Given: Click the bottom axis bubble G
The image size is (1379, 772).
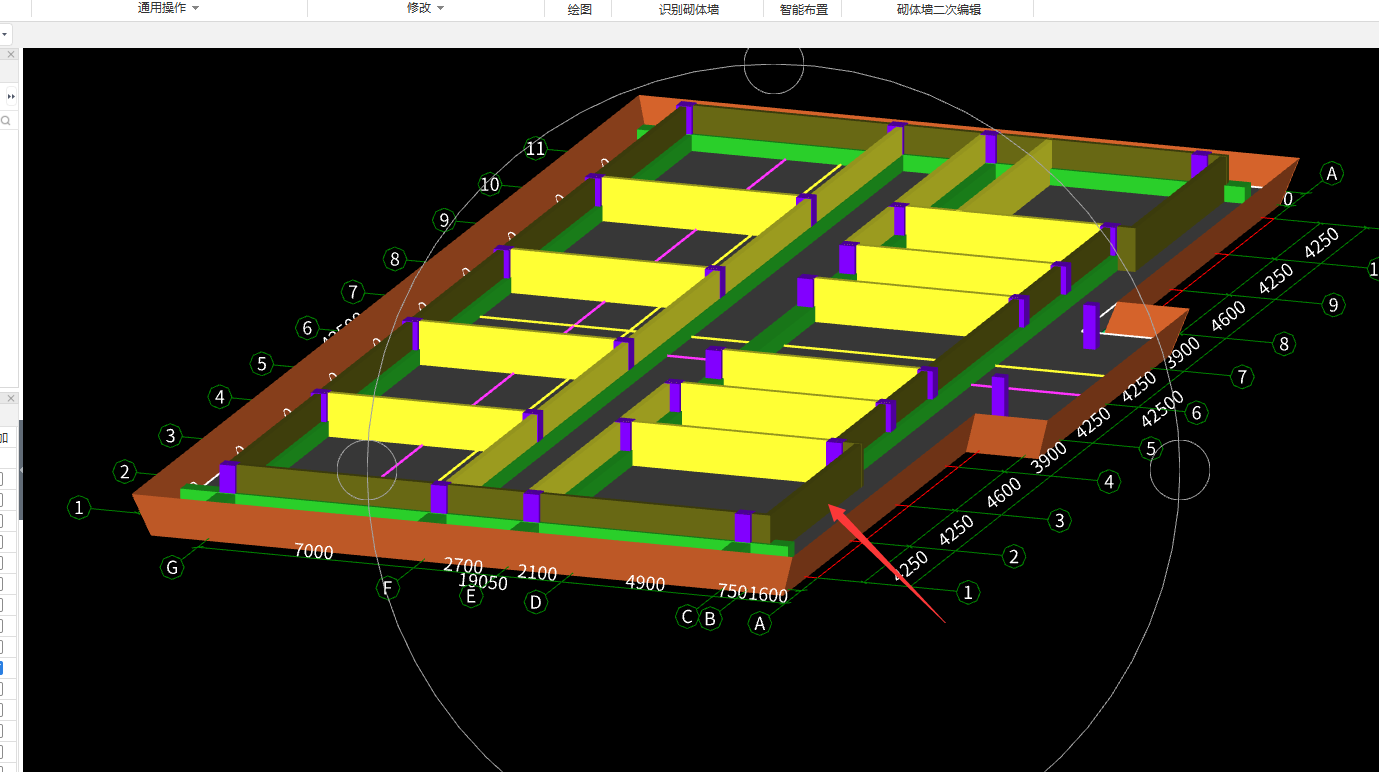Looking at the screenshot, I should pos(172,568).
